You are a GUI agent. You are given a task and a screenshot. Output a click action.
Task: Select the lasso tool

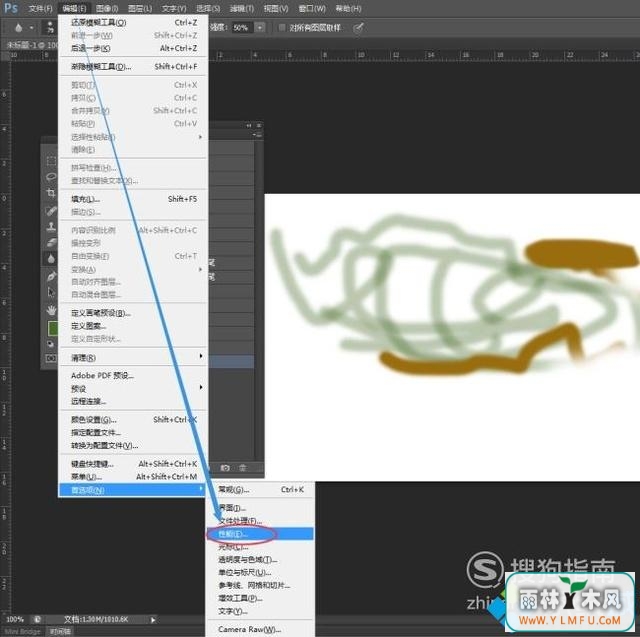(x=51, y=177)
